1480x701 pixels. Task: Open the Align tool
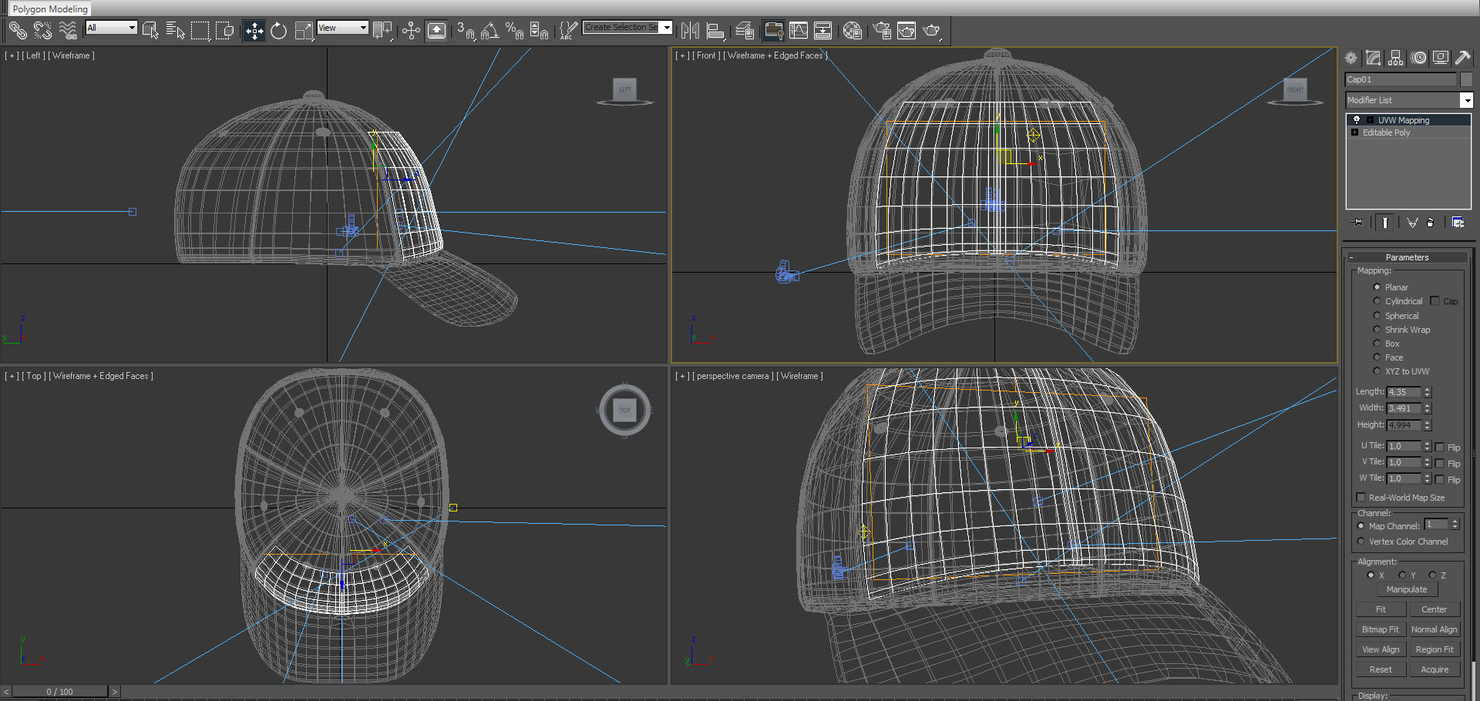tap(716, 30)
